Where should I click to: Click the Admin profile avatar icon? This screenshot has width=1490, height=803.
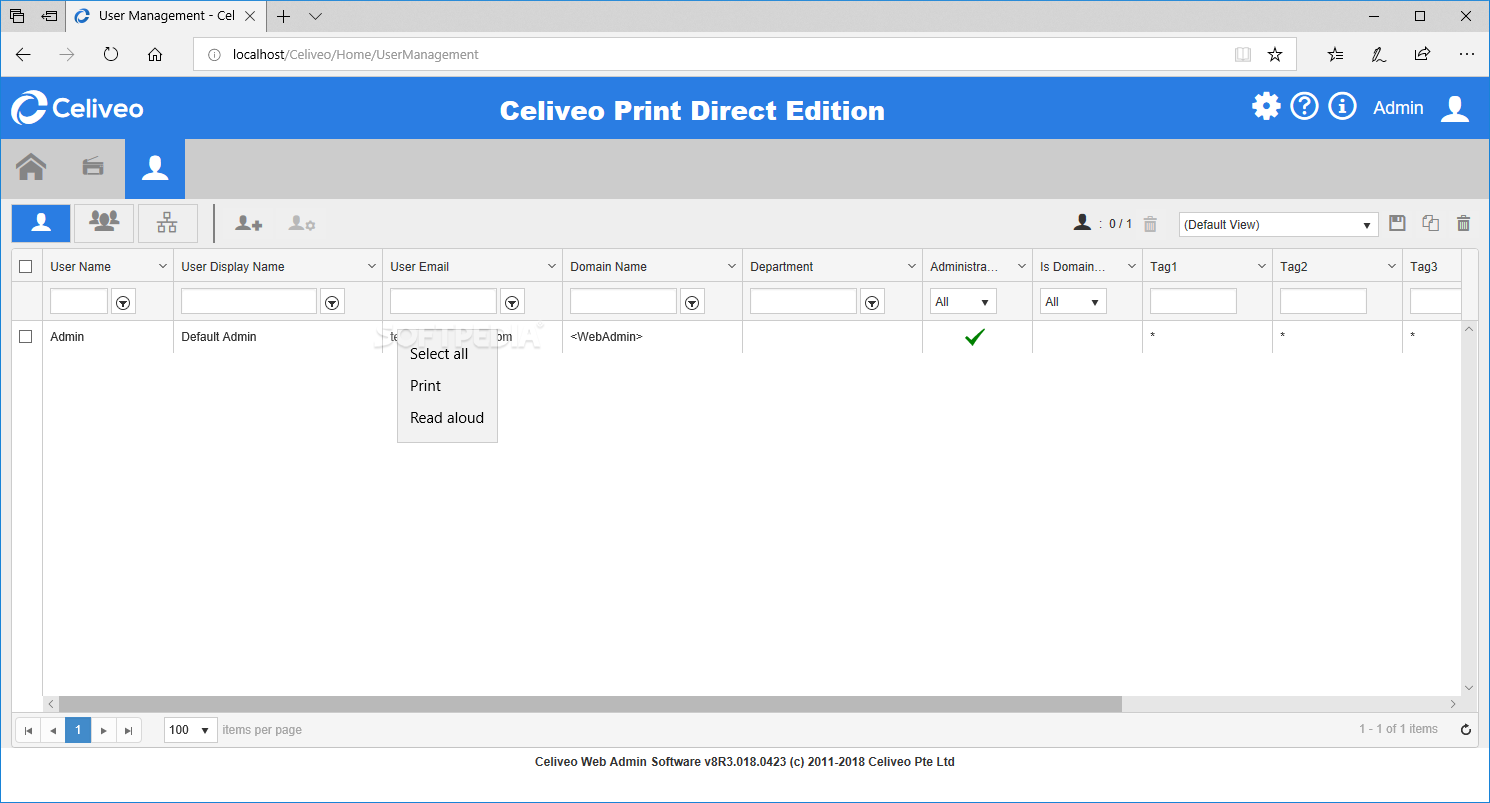point(1455,108)
